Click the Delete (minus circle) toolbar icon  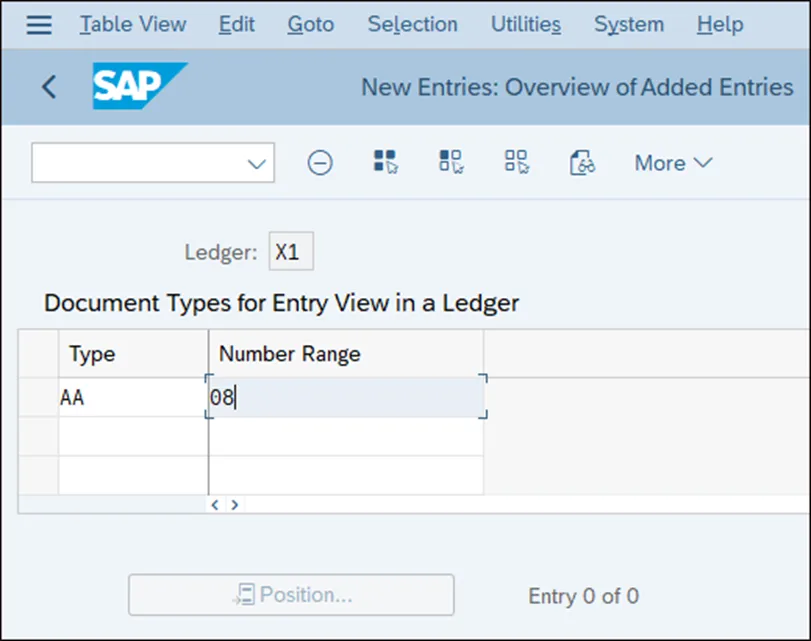click(320, 163)
